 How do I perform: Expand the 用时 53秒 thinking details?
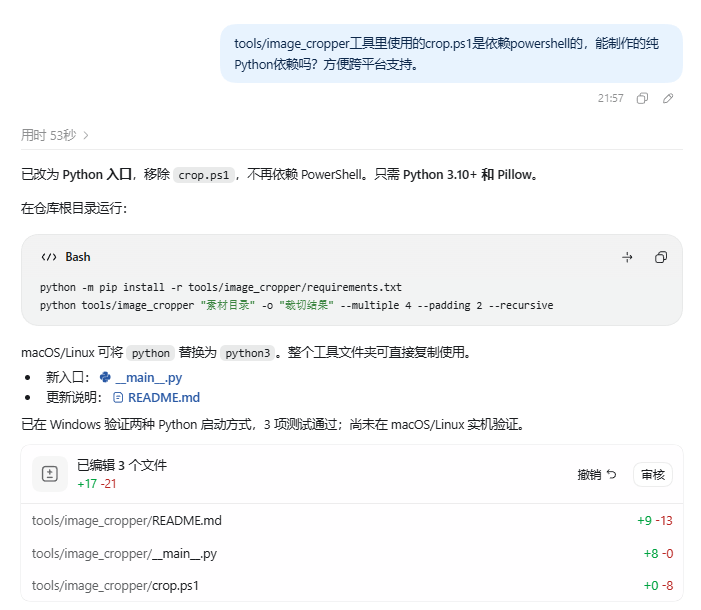click(55, 135)
